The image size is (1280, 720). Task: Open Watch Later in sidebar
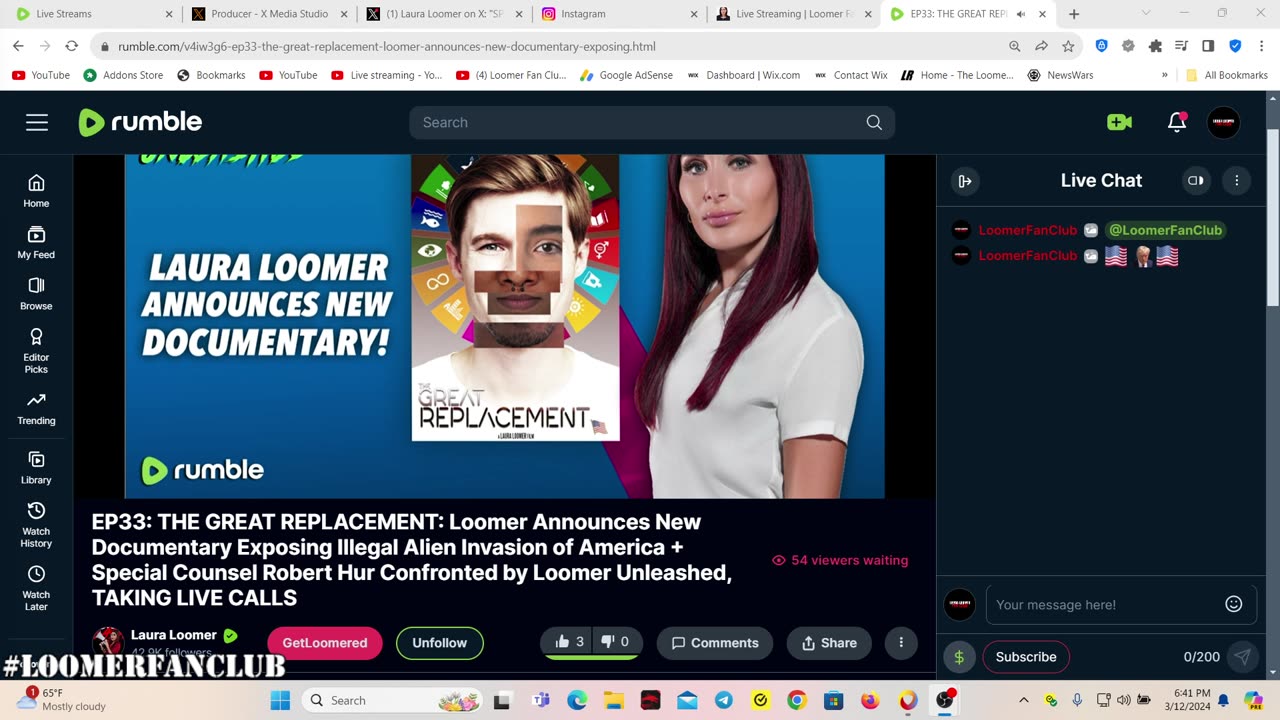click(x=36, y=588)
